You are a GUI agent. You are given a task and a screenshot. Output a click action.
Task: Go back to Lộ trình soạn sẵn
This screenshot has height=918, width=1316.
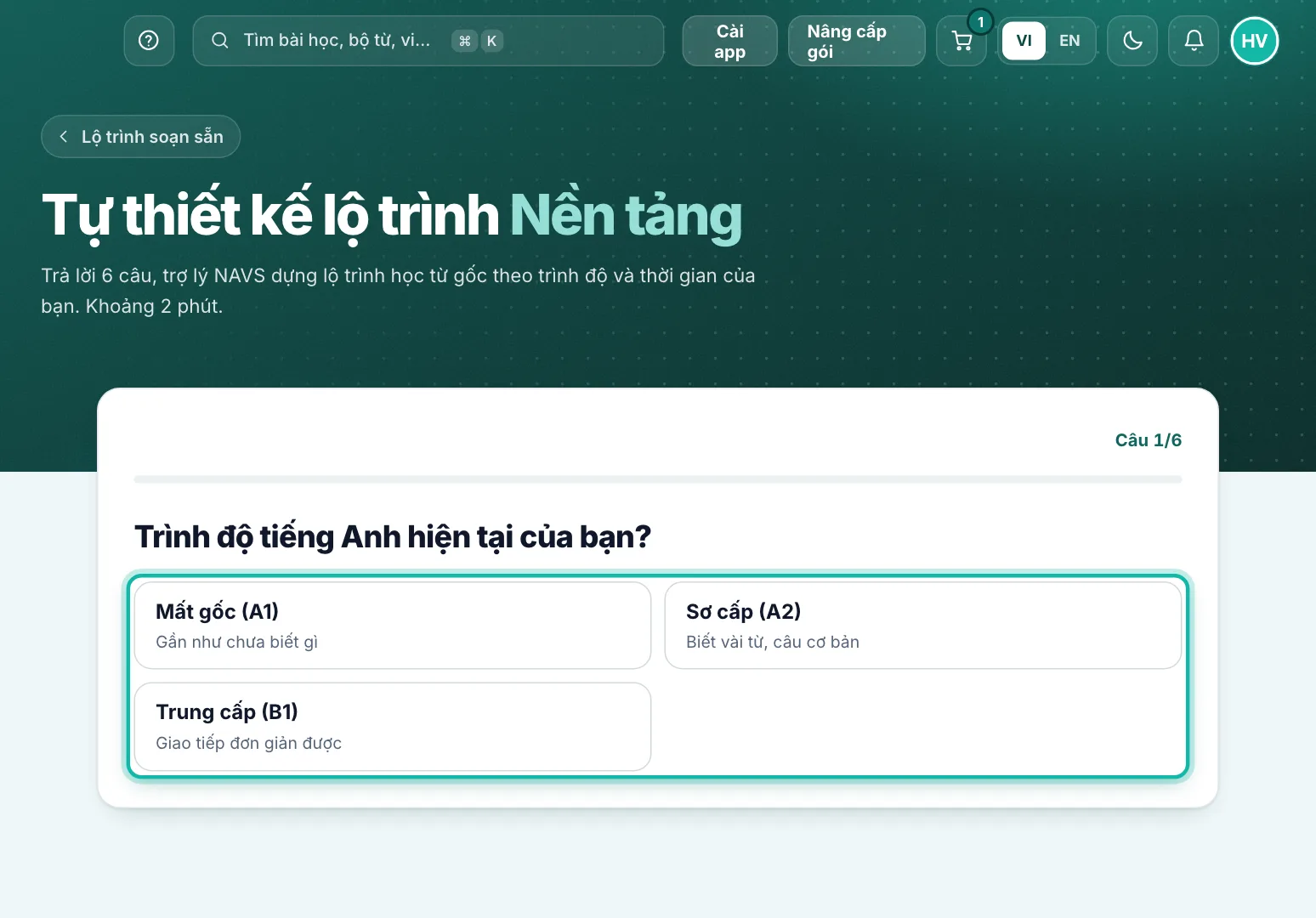click(141, 137)
